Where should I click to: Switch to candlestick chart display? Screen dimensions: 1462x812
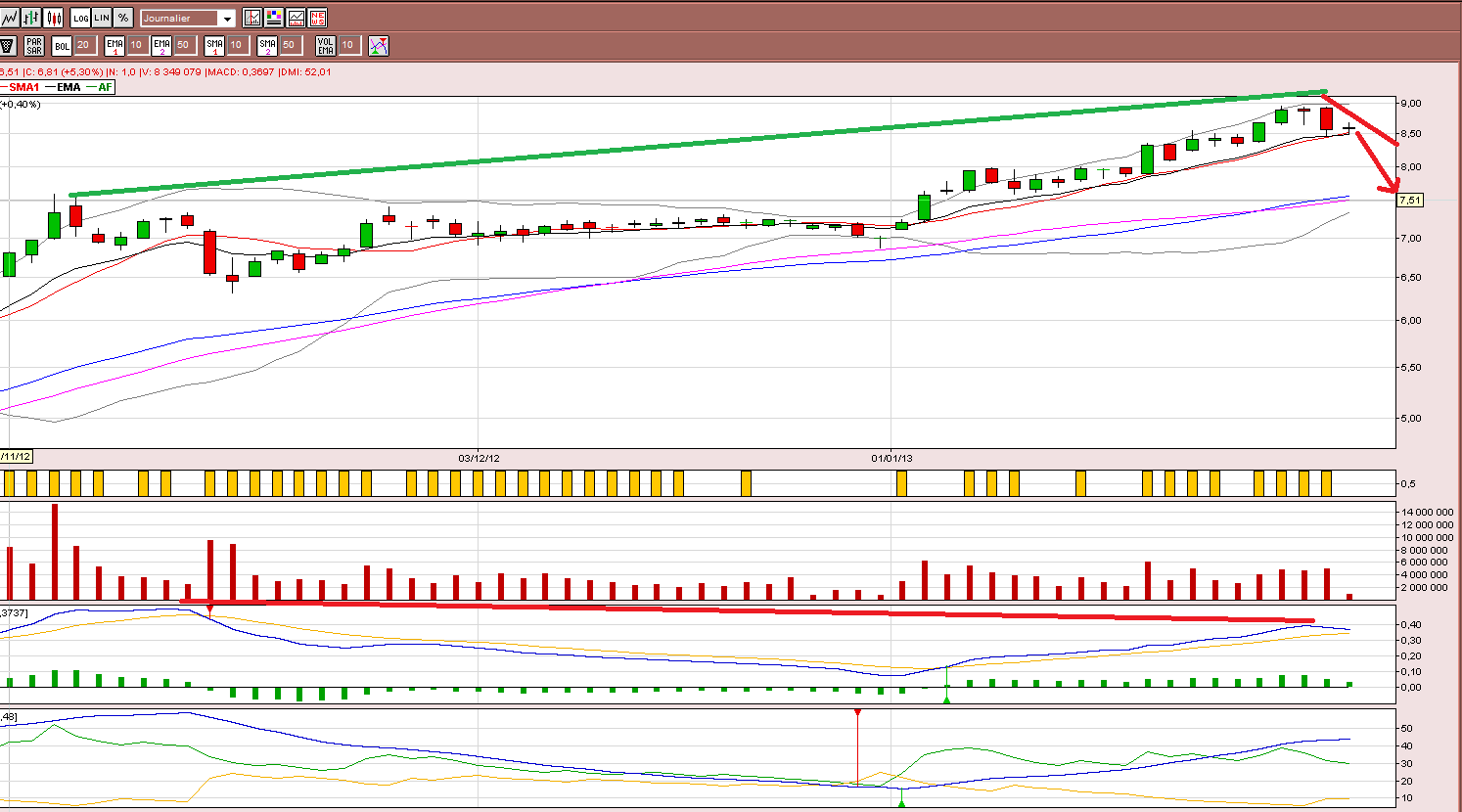click(x=53, y=18)
